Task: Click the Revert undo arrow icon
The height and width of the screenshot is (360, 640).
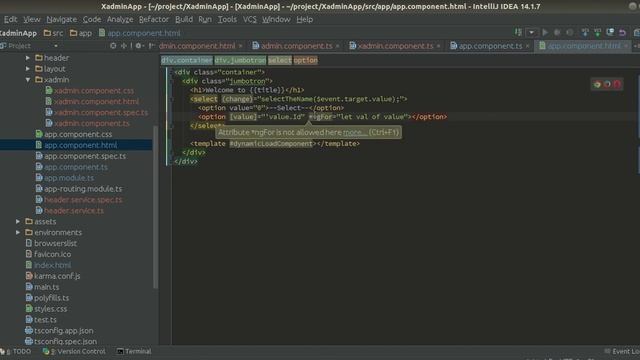Action: coord(622,32)
